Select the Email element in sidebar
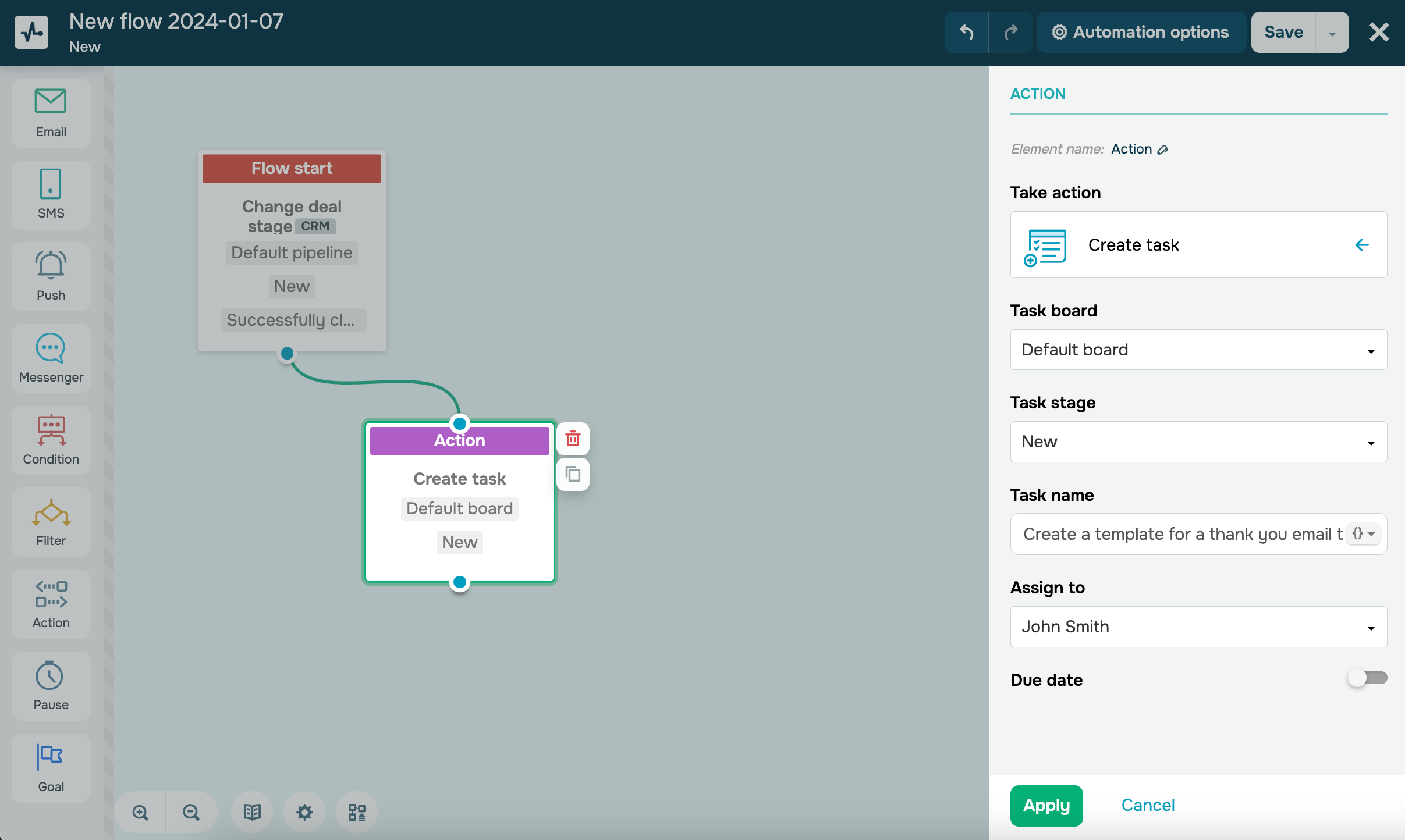This screenshot has width=1405, height=840. [51, 113]
